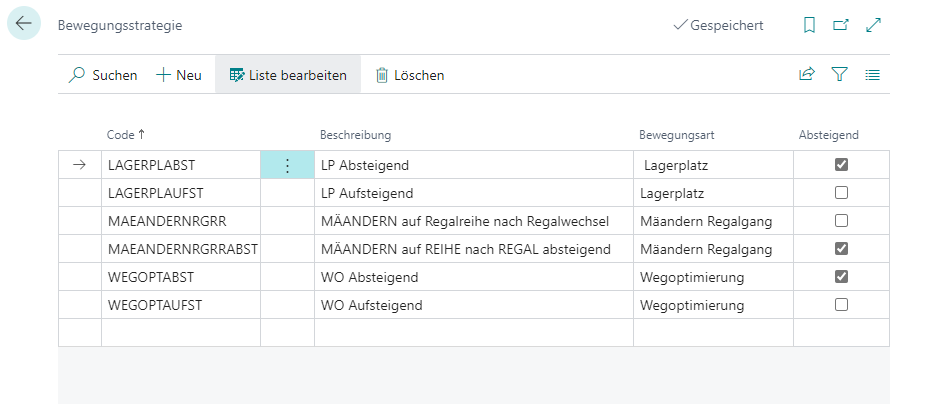Click the Löschen button
935x404 pixels.
click(409, 75)
